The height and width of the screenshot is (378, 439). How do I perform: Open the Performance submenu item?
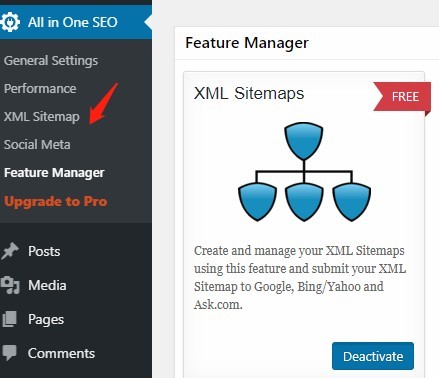tap(40, 89)
